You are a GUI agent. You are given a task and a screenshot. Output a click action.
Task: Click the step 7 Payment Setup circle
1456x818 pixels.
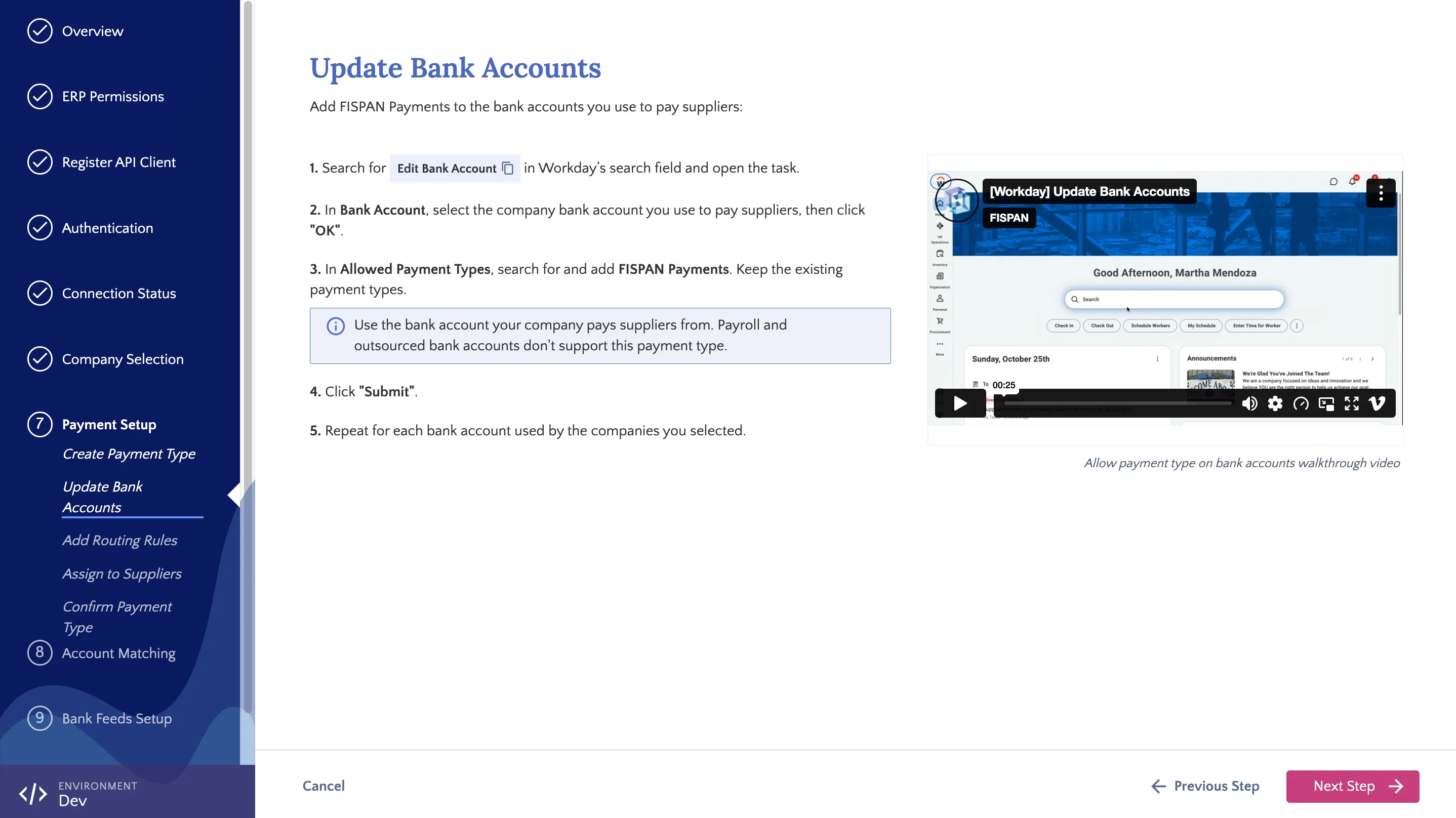click(x=39, y=425)
